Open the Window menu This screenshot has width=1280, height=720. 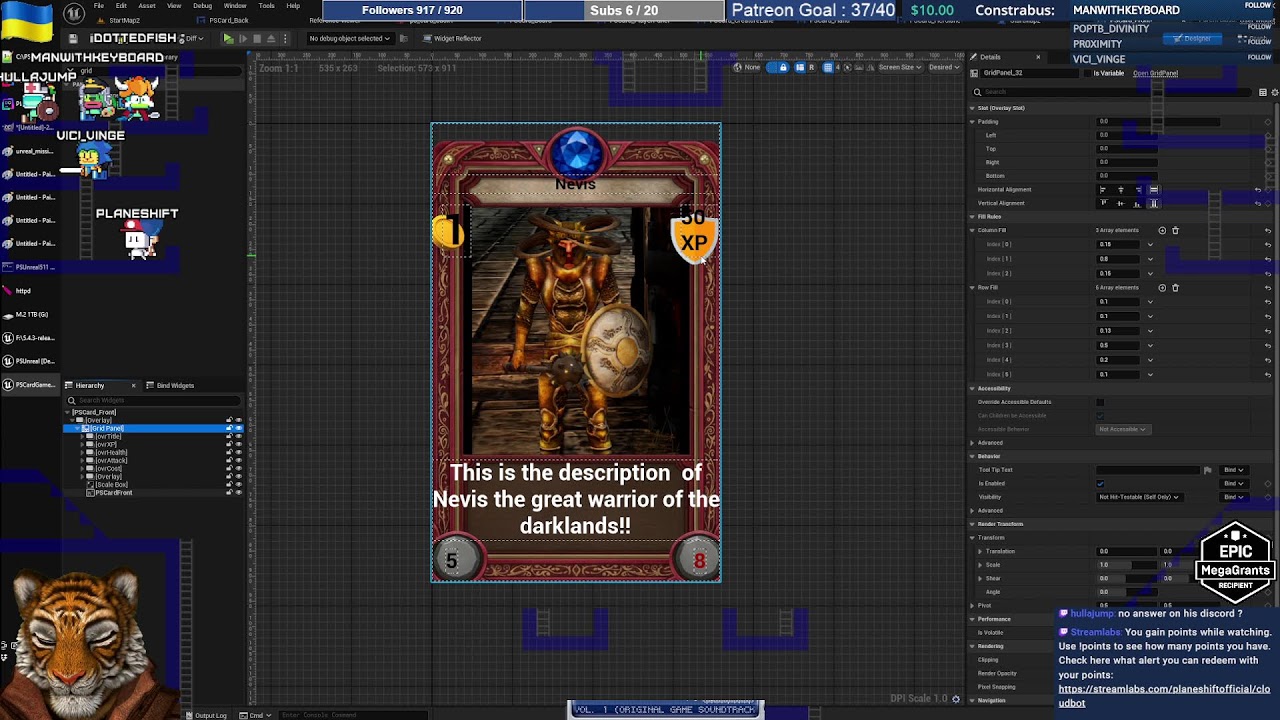pyautogui.click(x=235, y=6)
